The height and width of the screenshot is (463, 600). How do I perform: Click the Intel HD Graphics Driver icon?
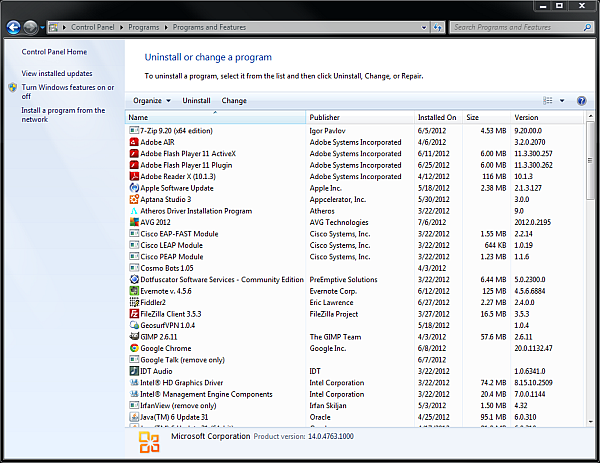tap(134, 383)
